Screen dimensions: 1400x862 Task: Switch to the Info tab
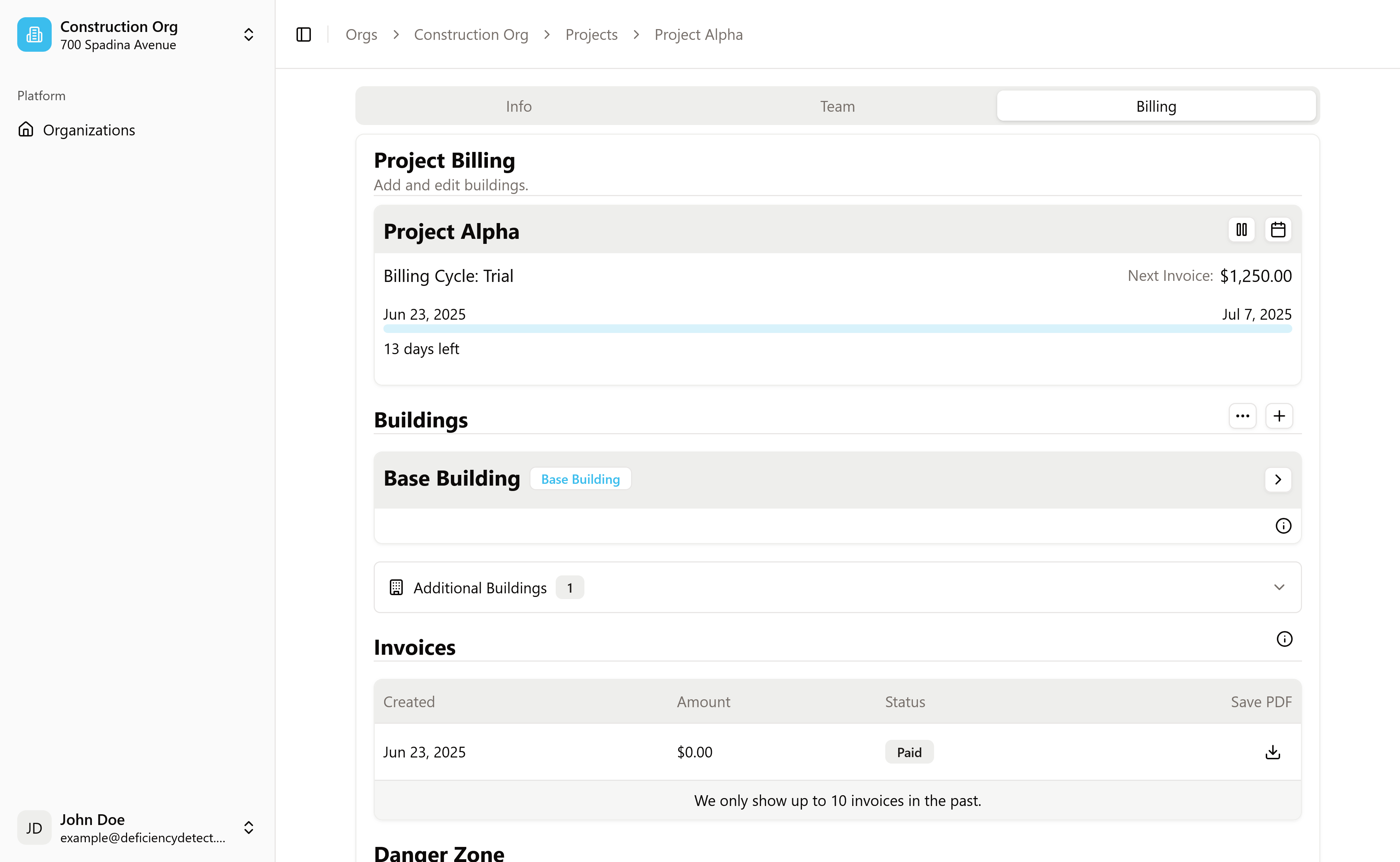click(x=518, y=106)
